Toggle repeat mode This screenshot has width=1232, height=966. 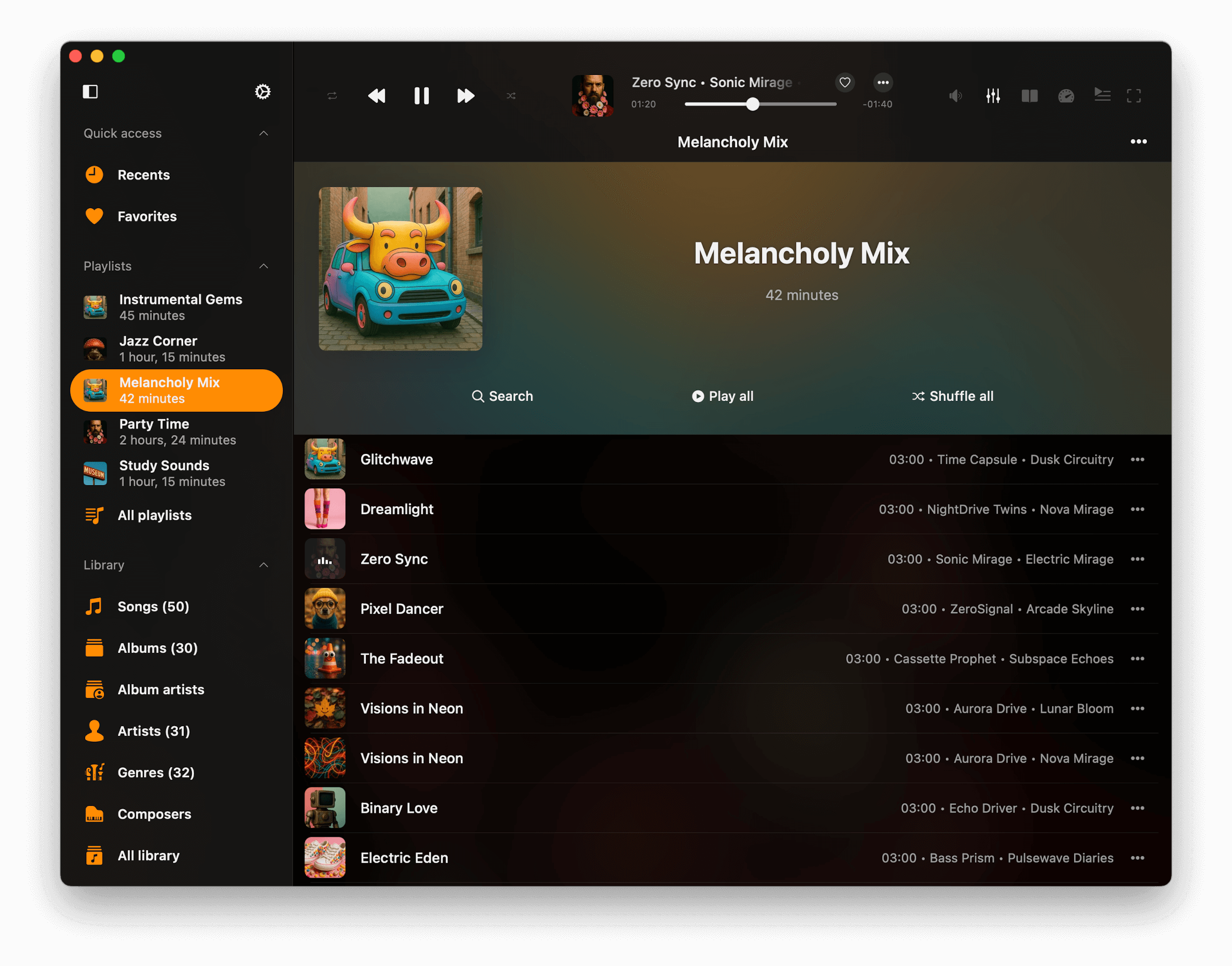click(x=332, y=95)
